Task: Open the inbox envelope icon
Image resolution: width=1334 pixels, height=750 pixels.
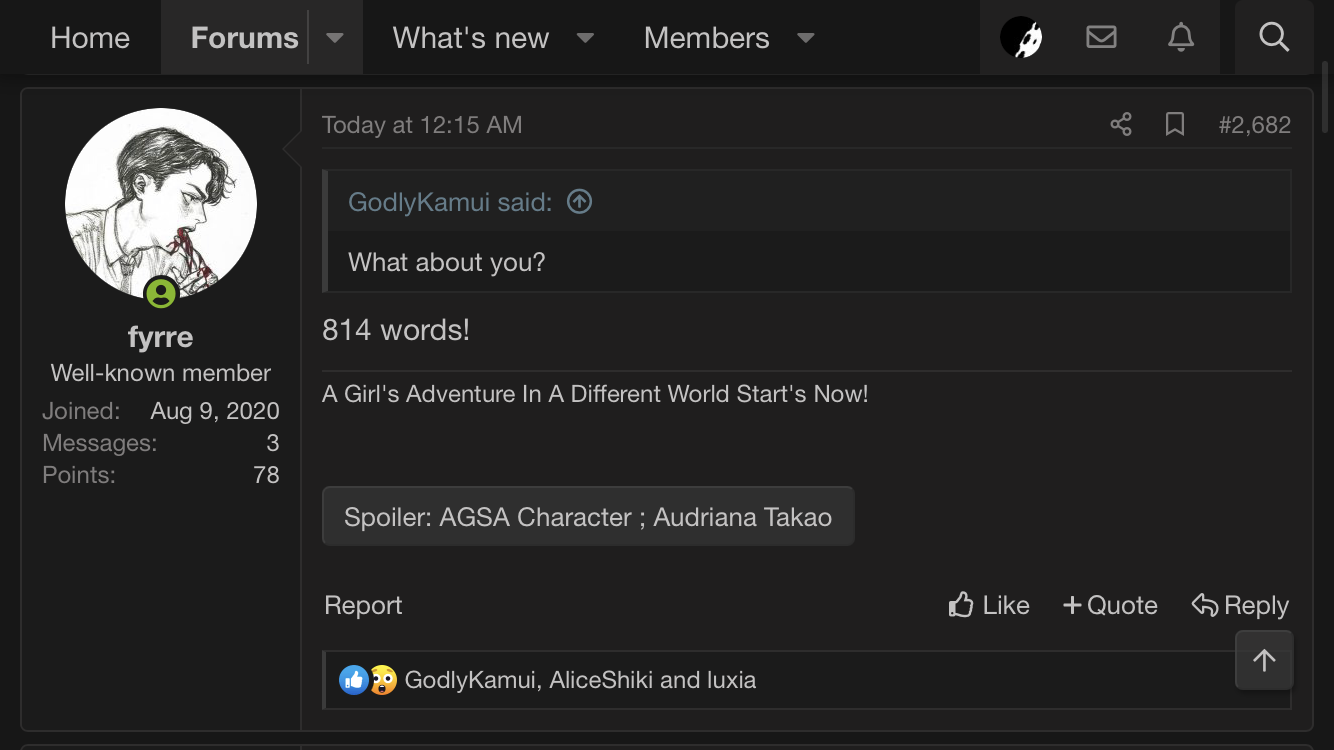Action: coord(1101,38)
